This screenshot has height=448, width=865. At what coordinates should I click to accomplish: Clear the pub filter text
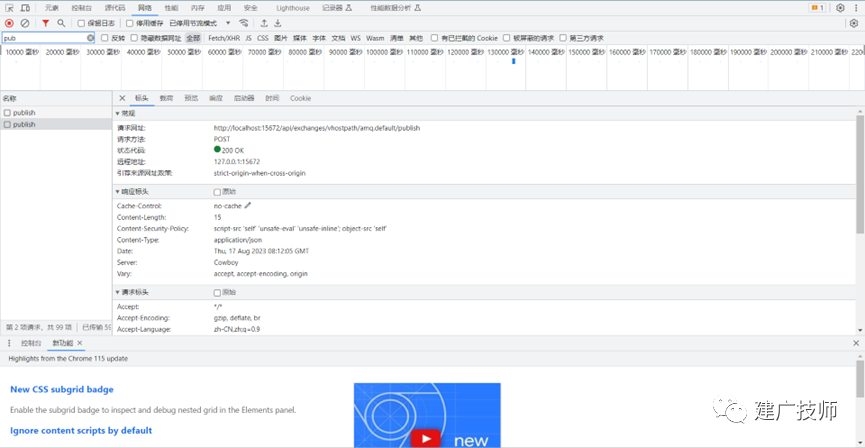[90, 38]
